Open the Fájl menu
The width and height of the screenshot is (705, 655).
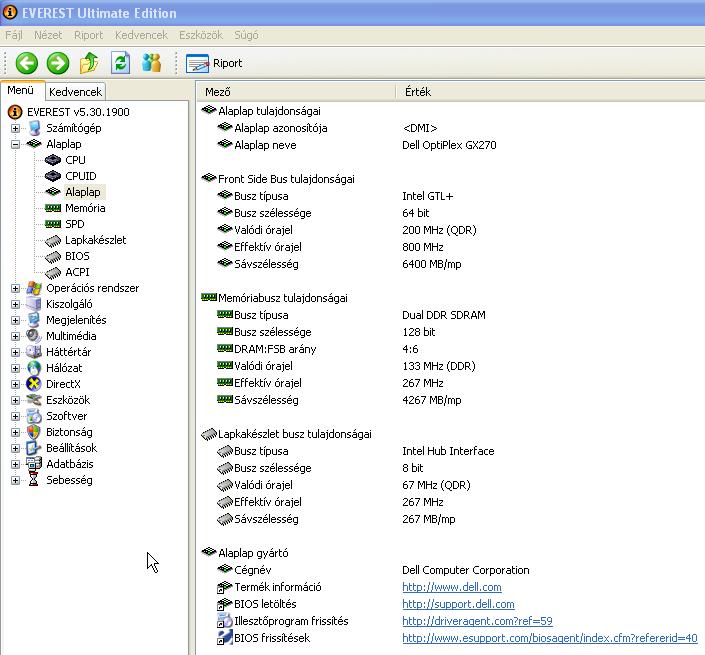click(x=14, y=35)
